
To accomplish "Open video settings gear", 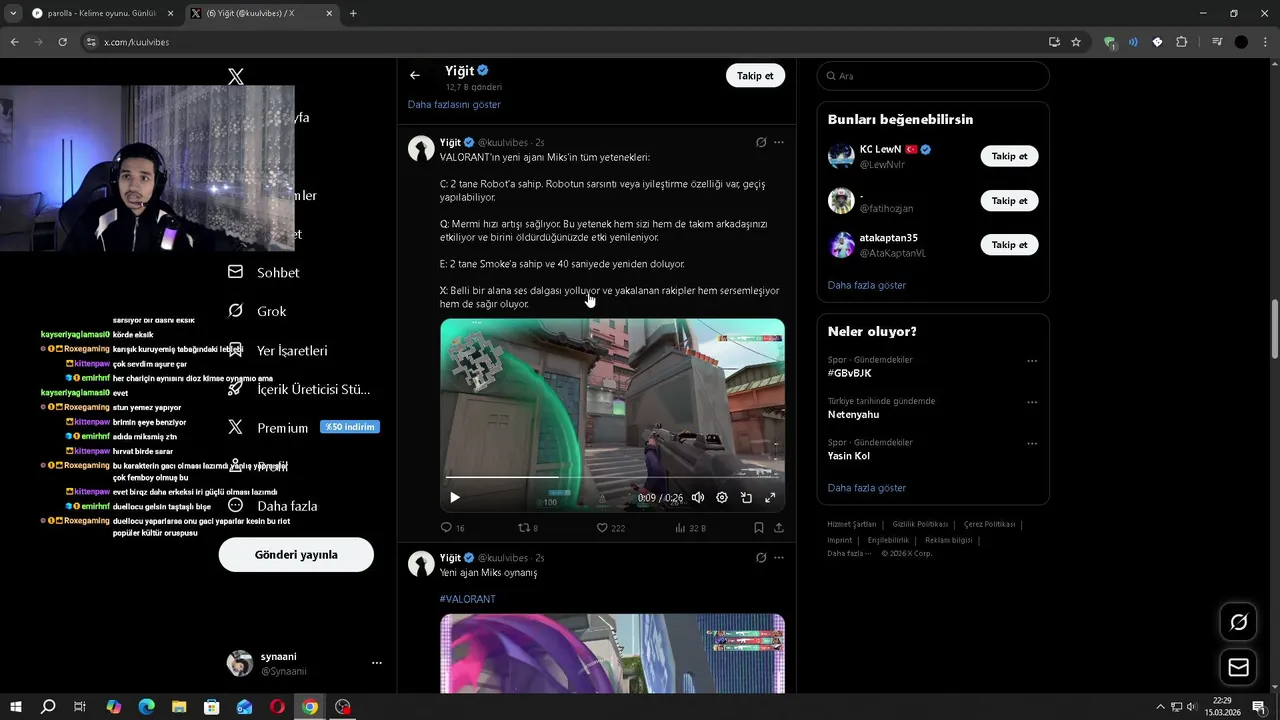I will click(x=722, y=497).
